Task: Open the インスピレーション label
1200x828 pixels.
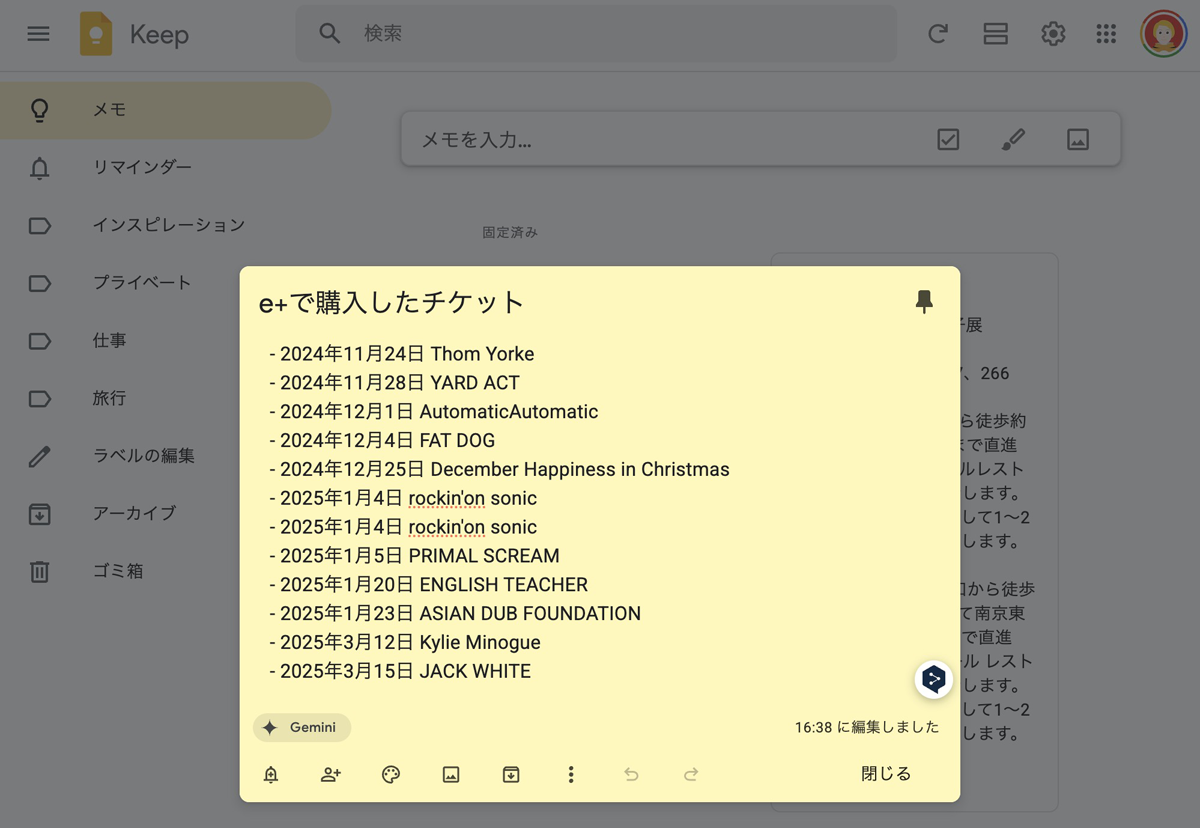Action: [165, 225]
